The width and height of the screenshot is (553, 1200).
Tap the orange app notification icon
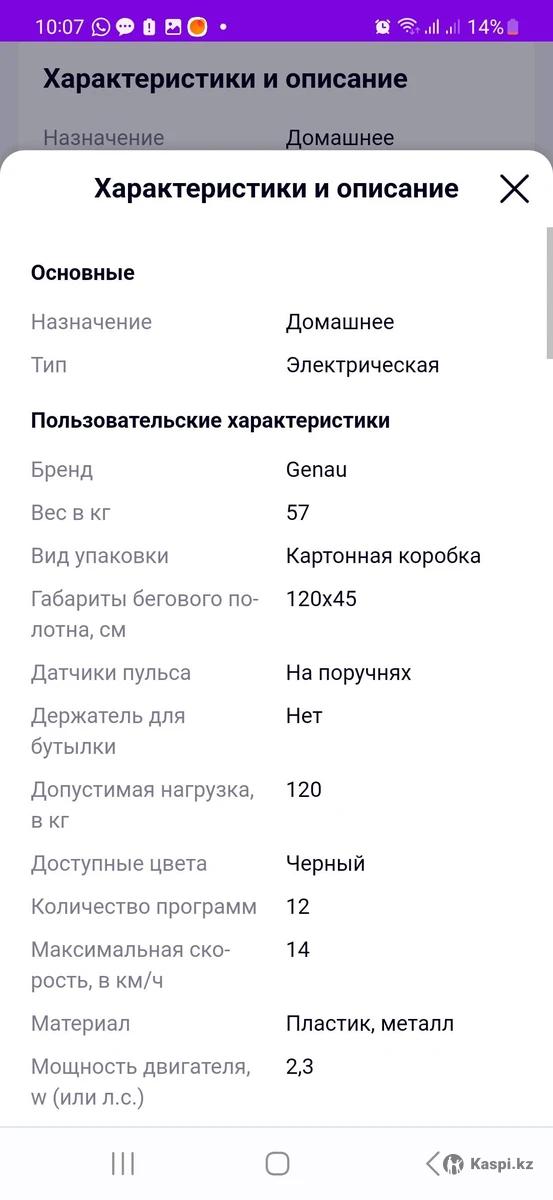click(x=197, y=27)
